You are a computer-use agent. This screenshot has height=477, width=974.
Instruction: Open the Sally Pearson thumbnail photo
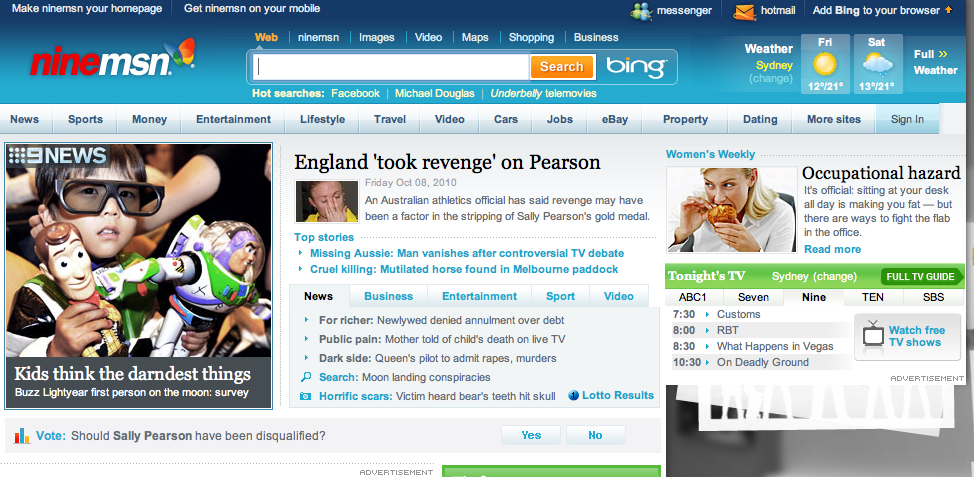[x=327, y=201]
